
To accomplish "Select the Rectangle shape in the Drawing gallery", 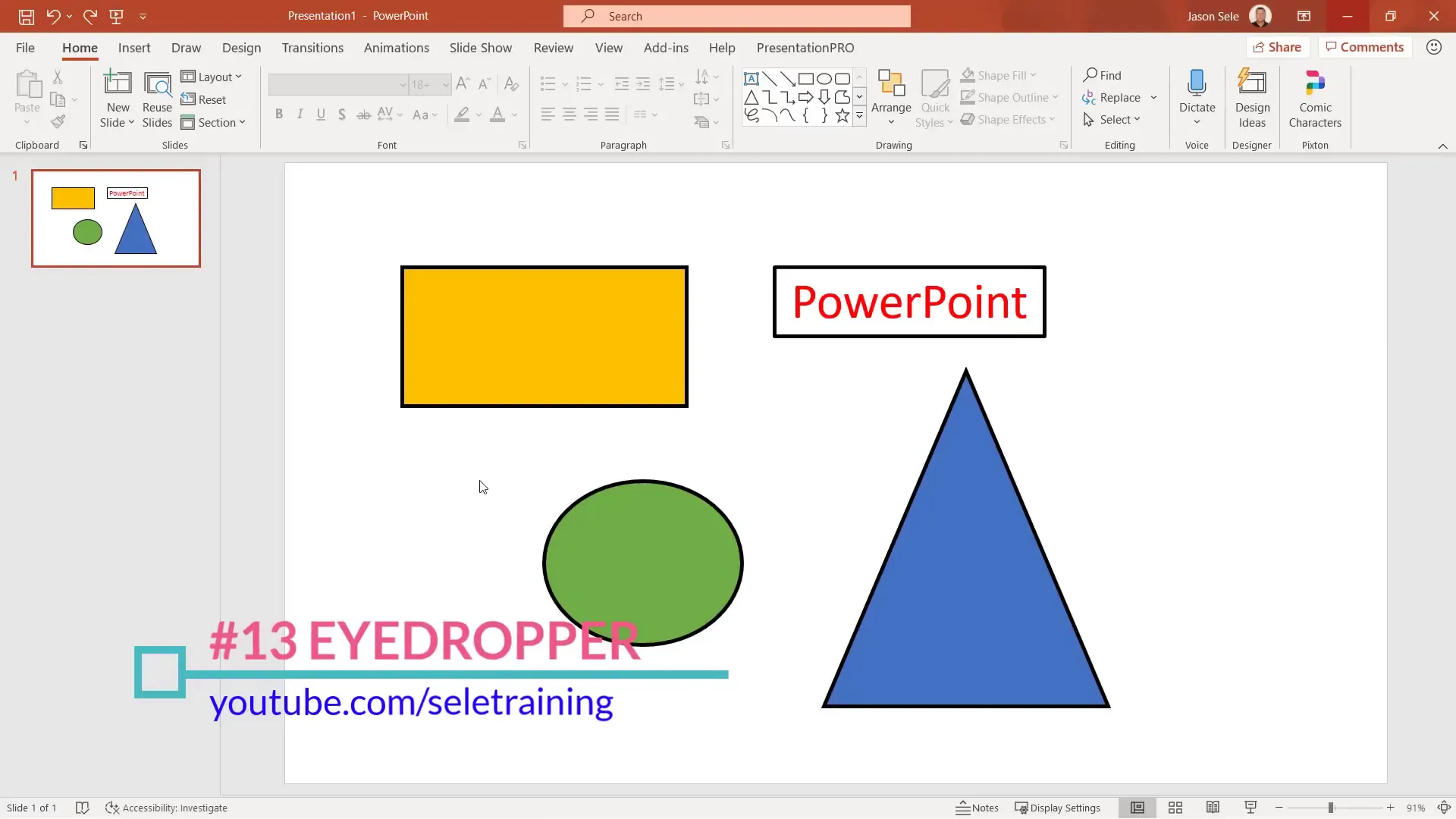I will (807, 78).
